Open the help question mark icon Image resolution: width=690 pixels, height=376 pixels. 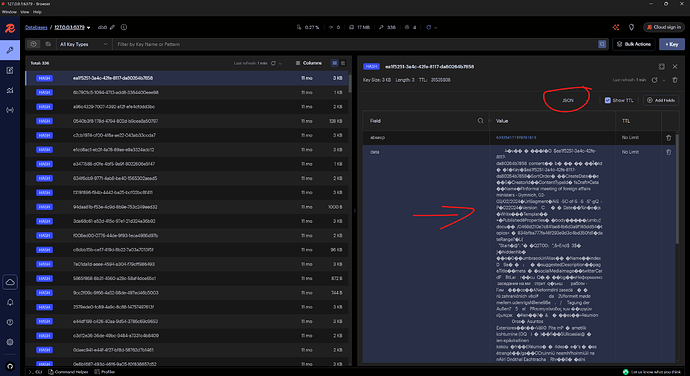pyautogui.click(x=10, y=322)
